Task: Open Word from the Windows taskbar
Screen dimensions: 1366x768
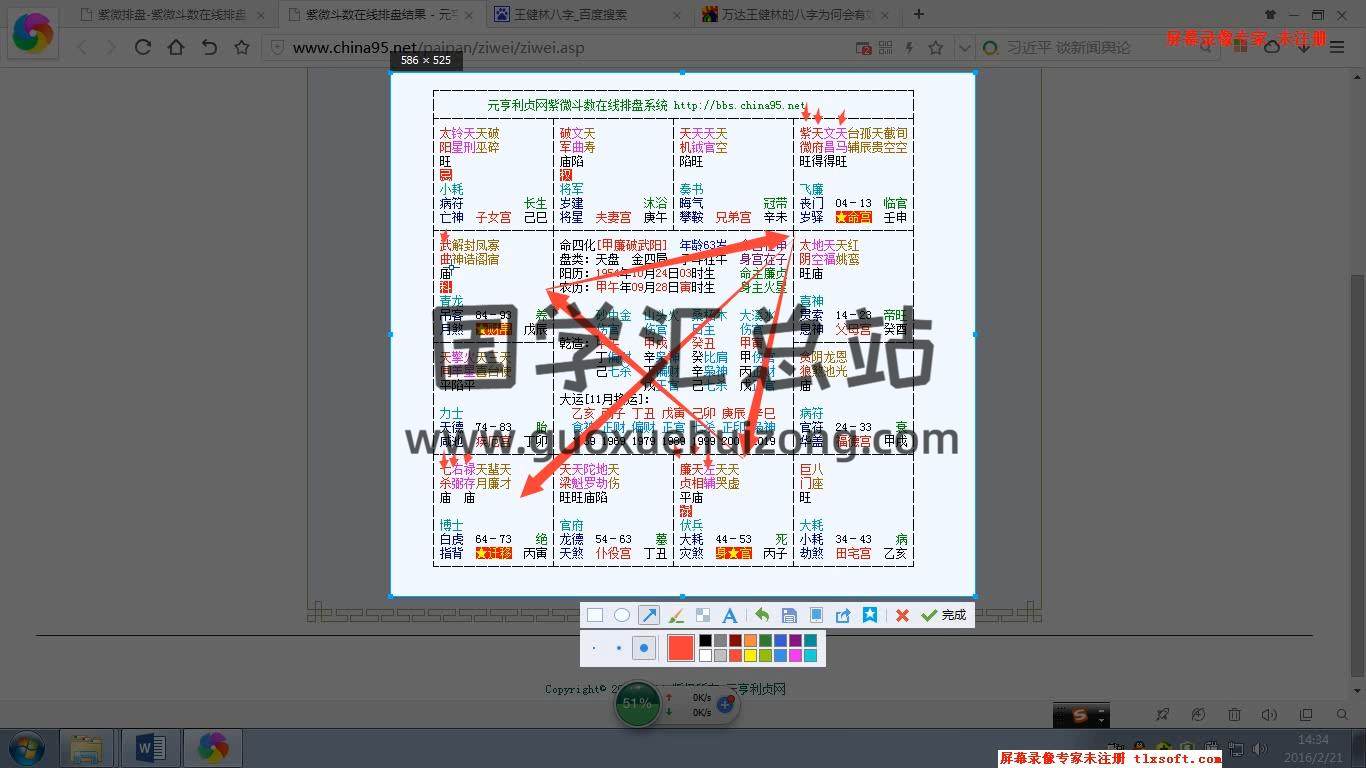Action: click(x=150, y=748)
